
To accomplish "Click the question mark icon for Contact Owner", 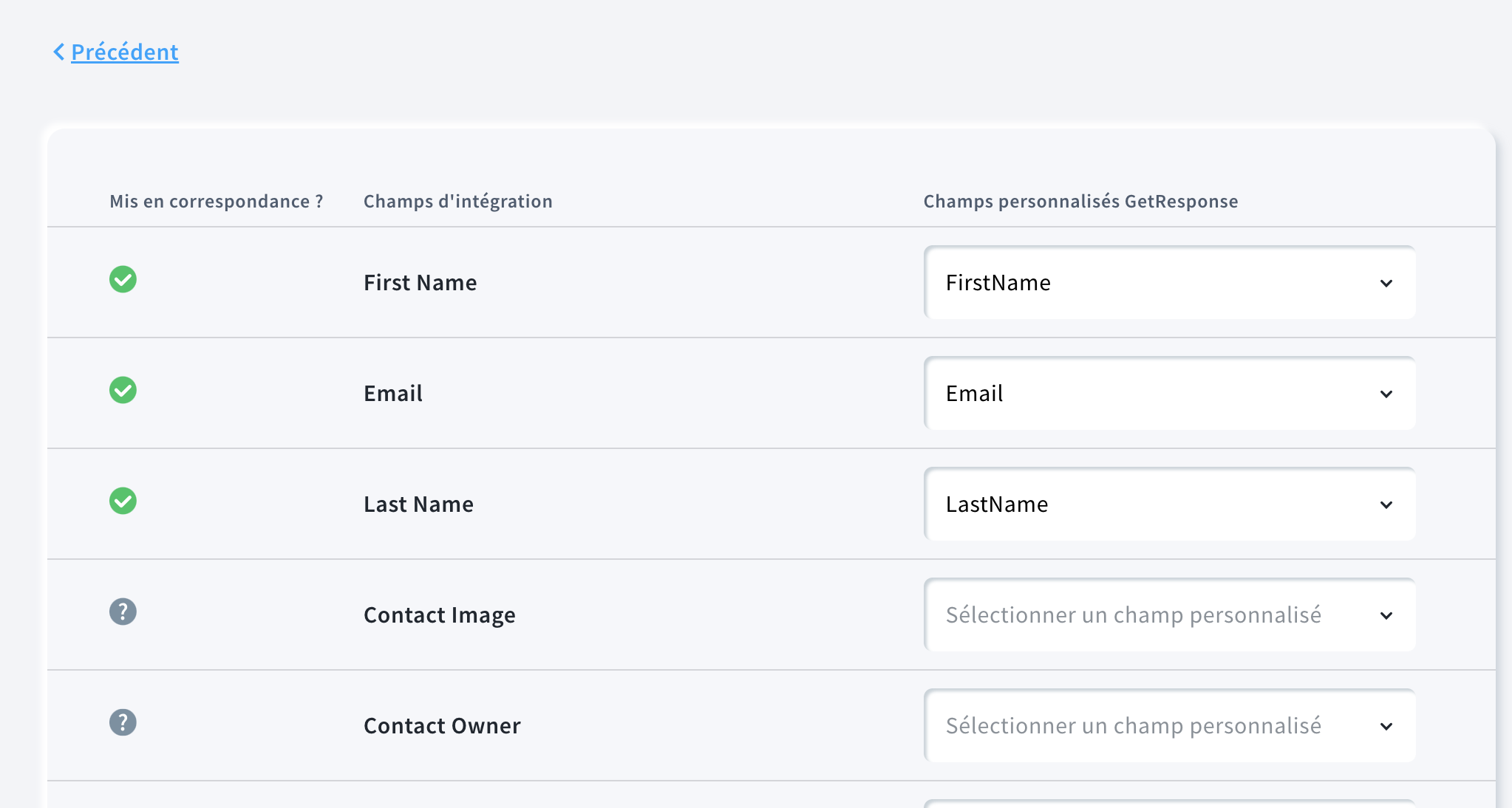I will 123,722.
